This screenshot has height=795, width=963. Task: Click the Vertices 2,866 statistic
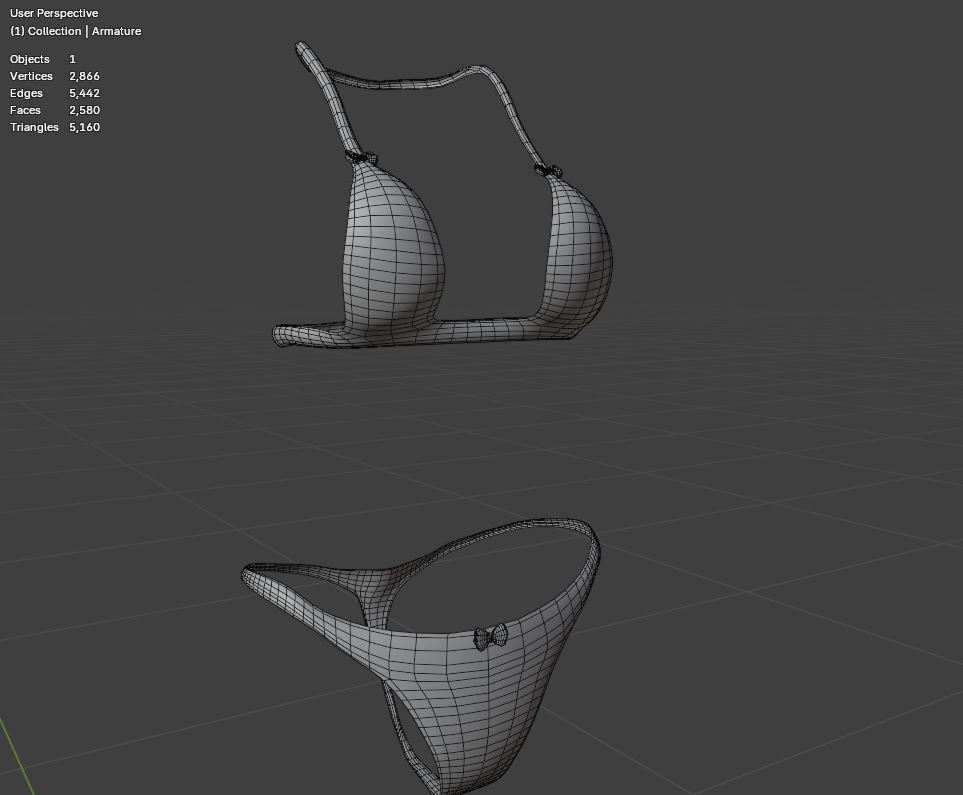(x=54, y=76)
